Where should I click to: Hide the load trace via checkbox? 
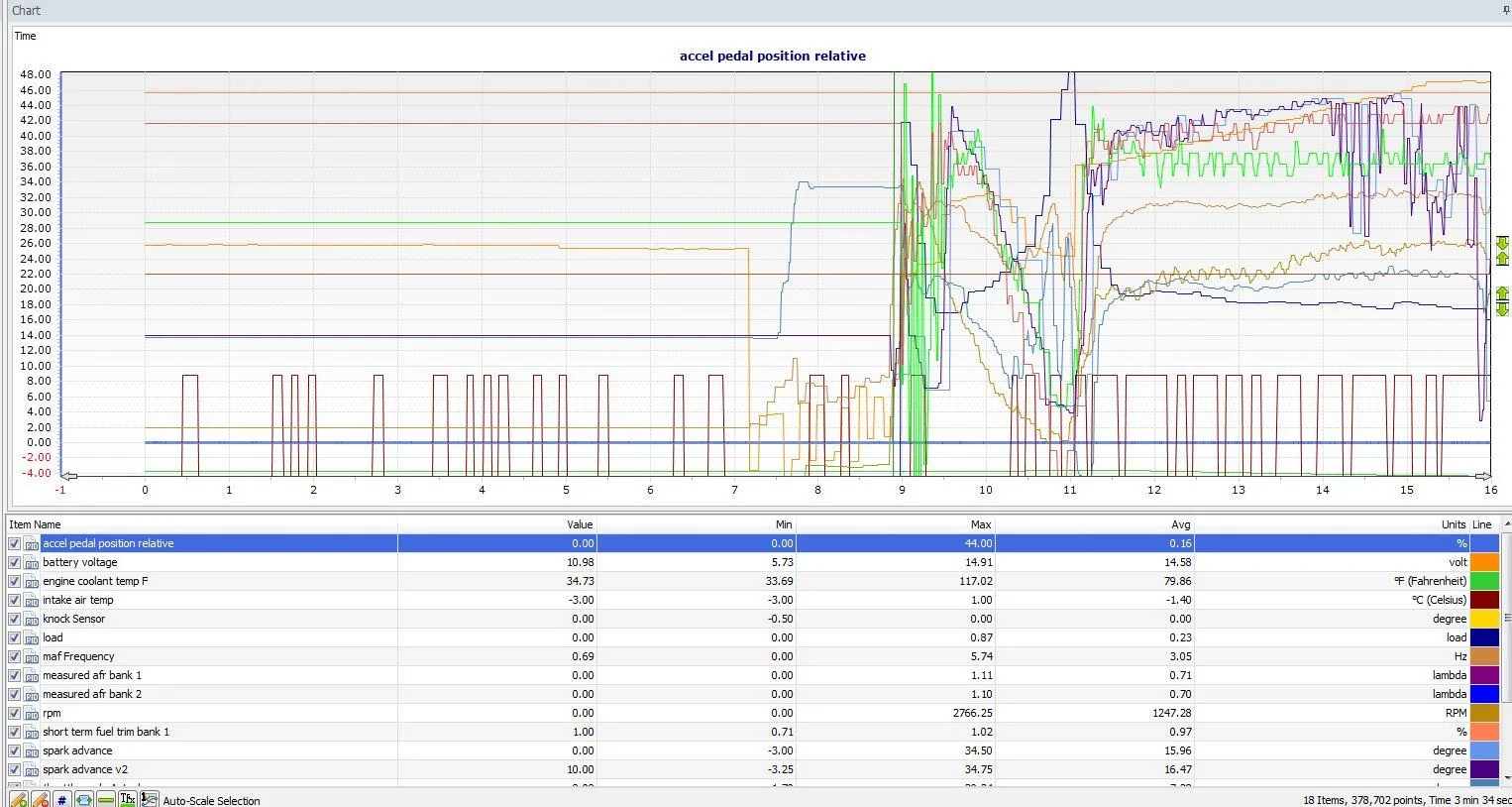click(14, 637)
